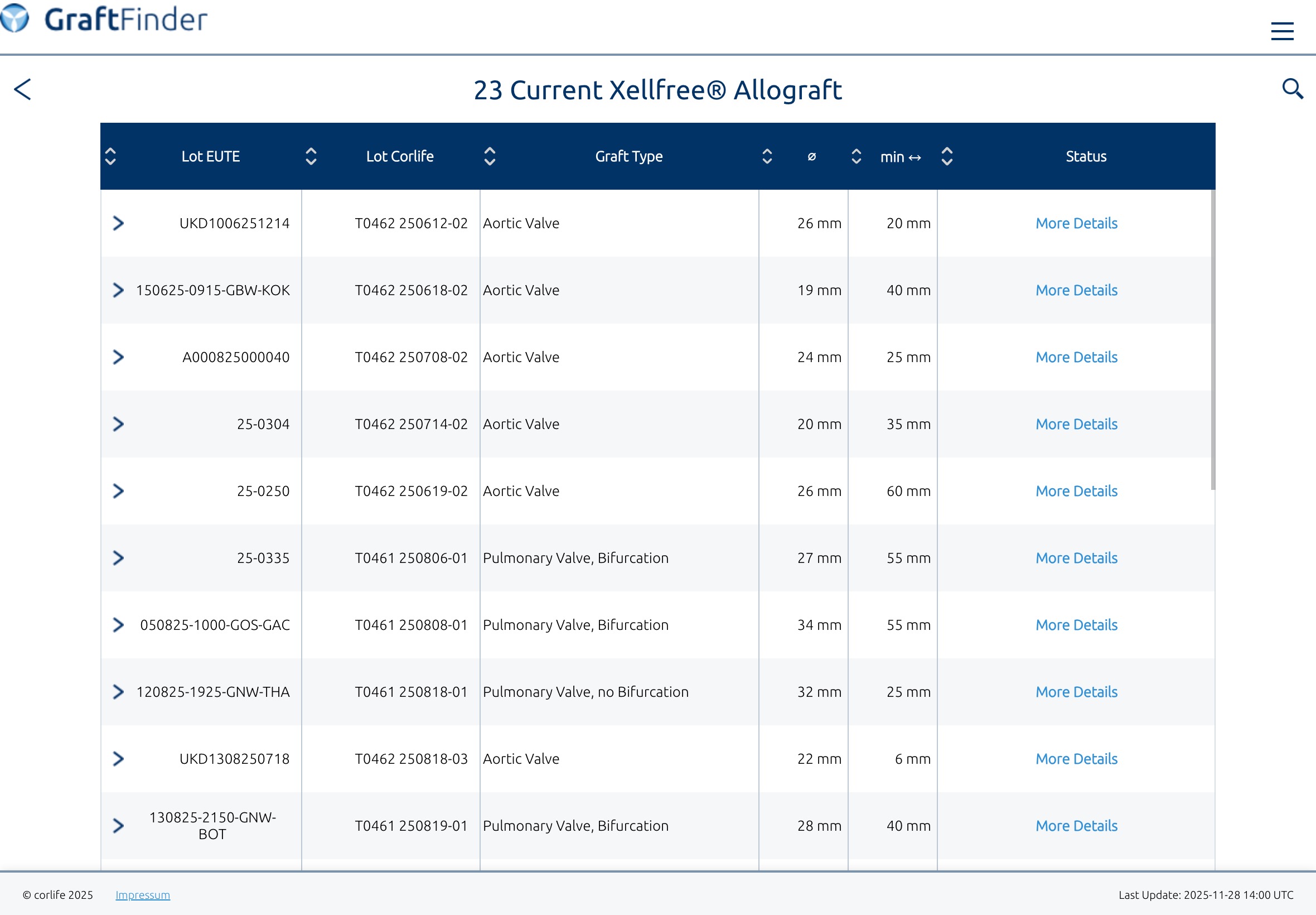
Task: Open the hamburger menu
Action: (x=1281, y=31)
